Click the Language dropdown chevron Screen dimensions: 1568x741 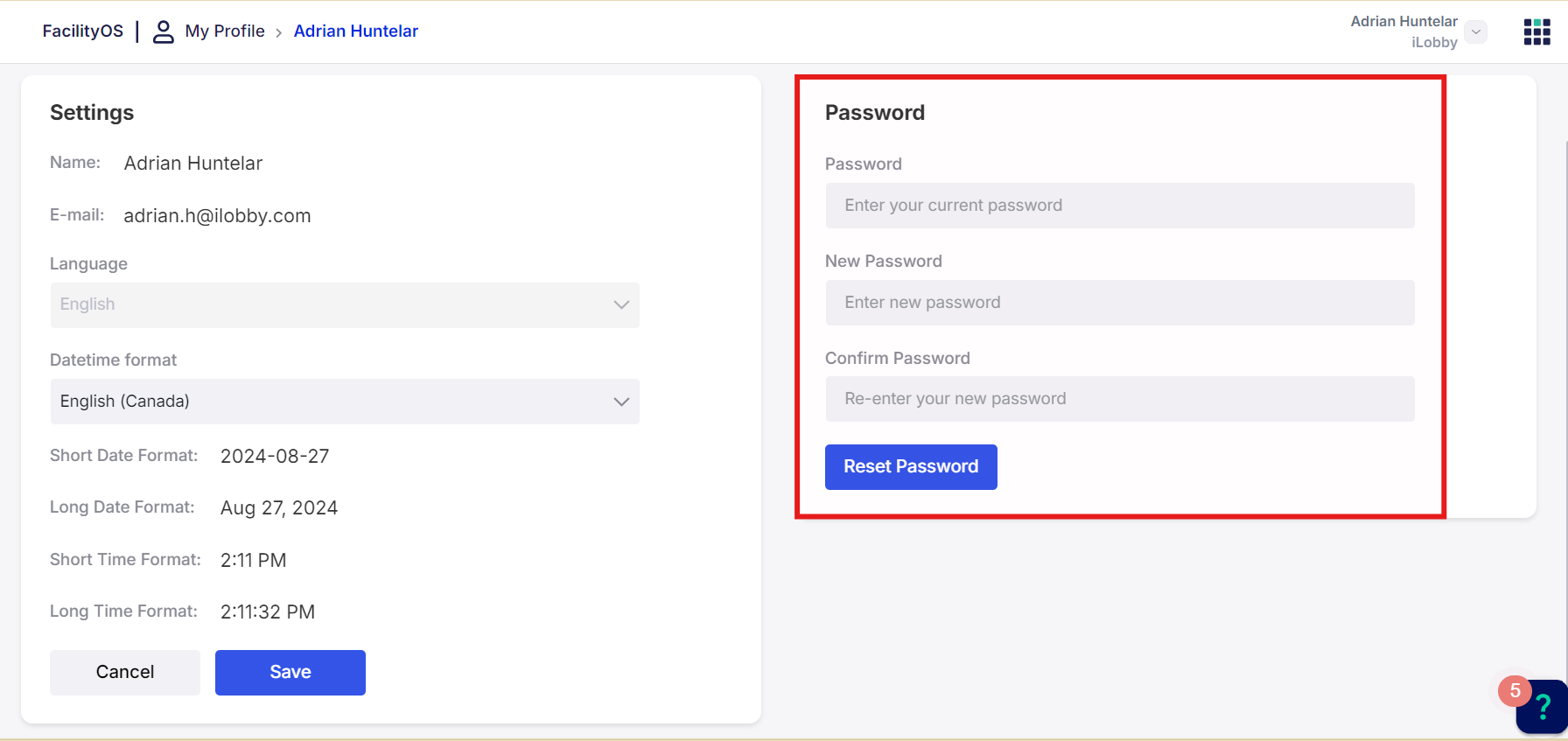[x=621, y=304]
